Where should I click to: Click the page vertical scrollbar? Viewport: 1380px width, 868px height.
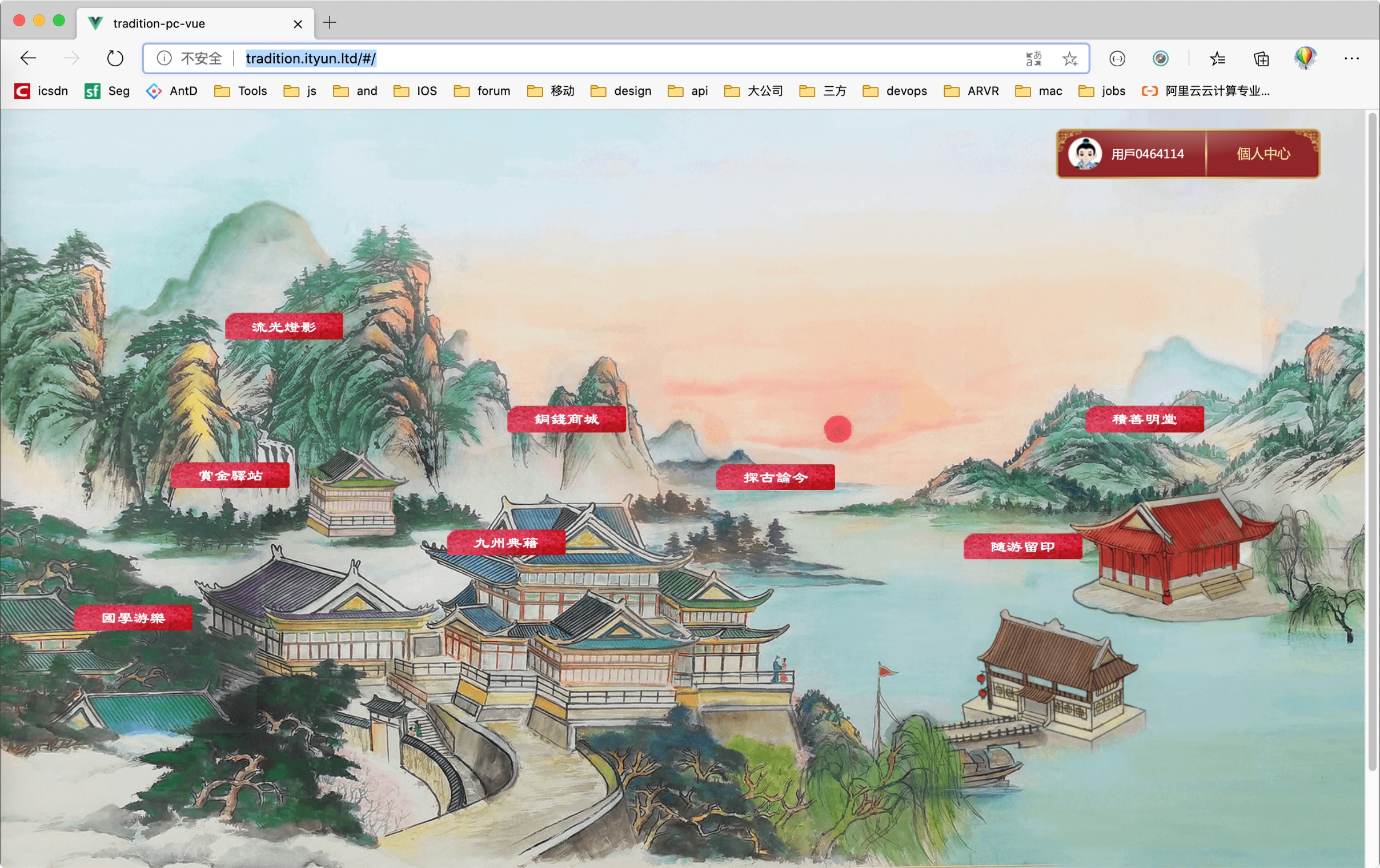click(1372, 441)
